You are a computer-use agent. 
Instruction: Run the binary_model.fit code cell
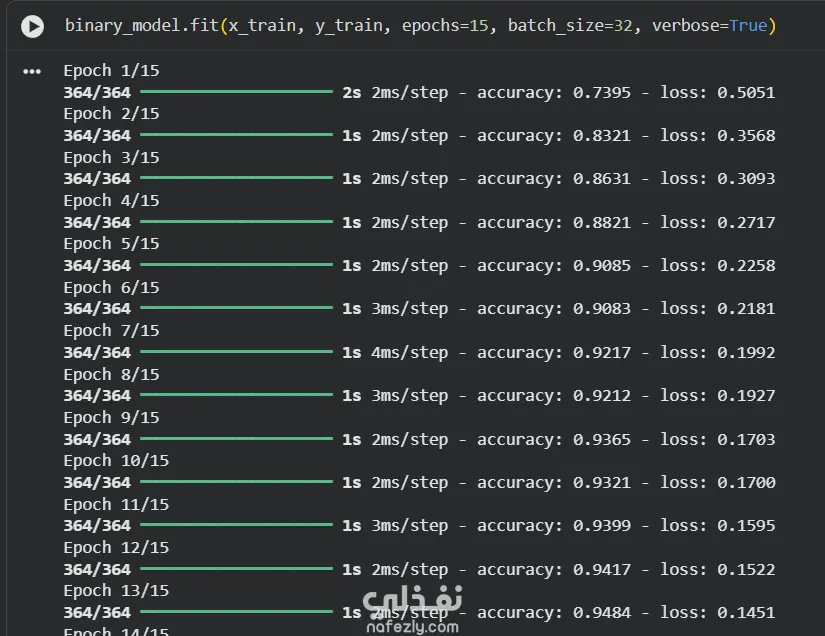click(x=32, y=26)
